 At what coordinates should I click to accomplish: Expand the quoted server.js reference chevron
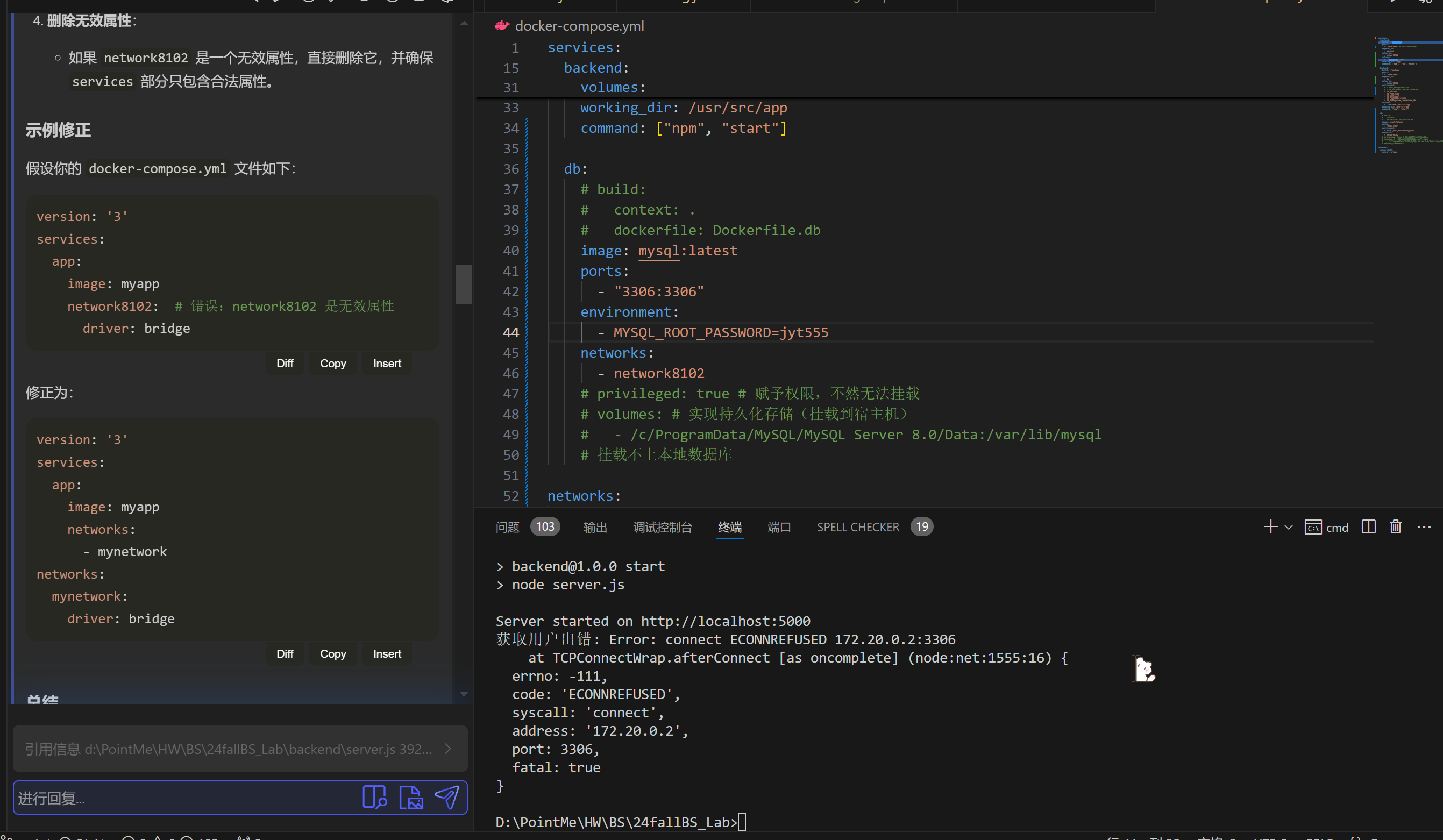click(x=449, y=749)
